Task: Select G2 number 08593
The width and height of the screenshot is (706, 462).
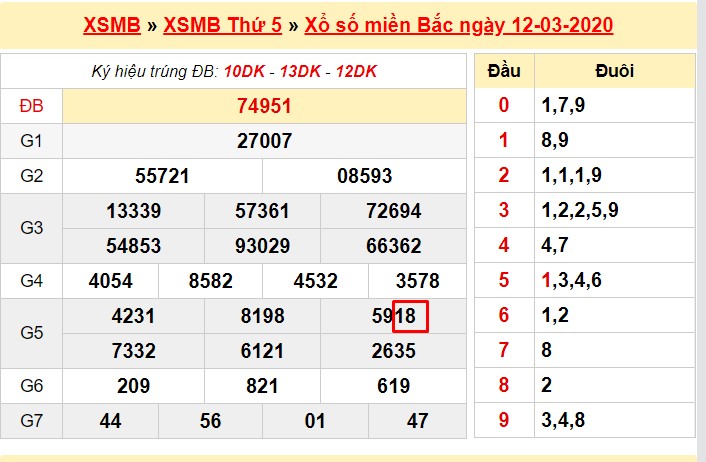Action: coord(365,176)
